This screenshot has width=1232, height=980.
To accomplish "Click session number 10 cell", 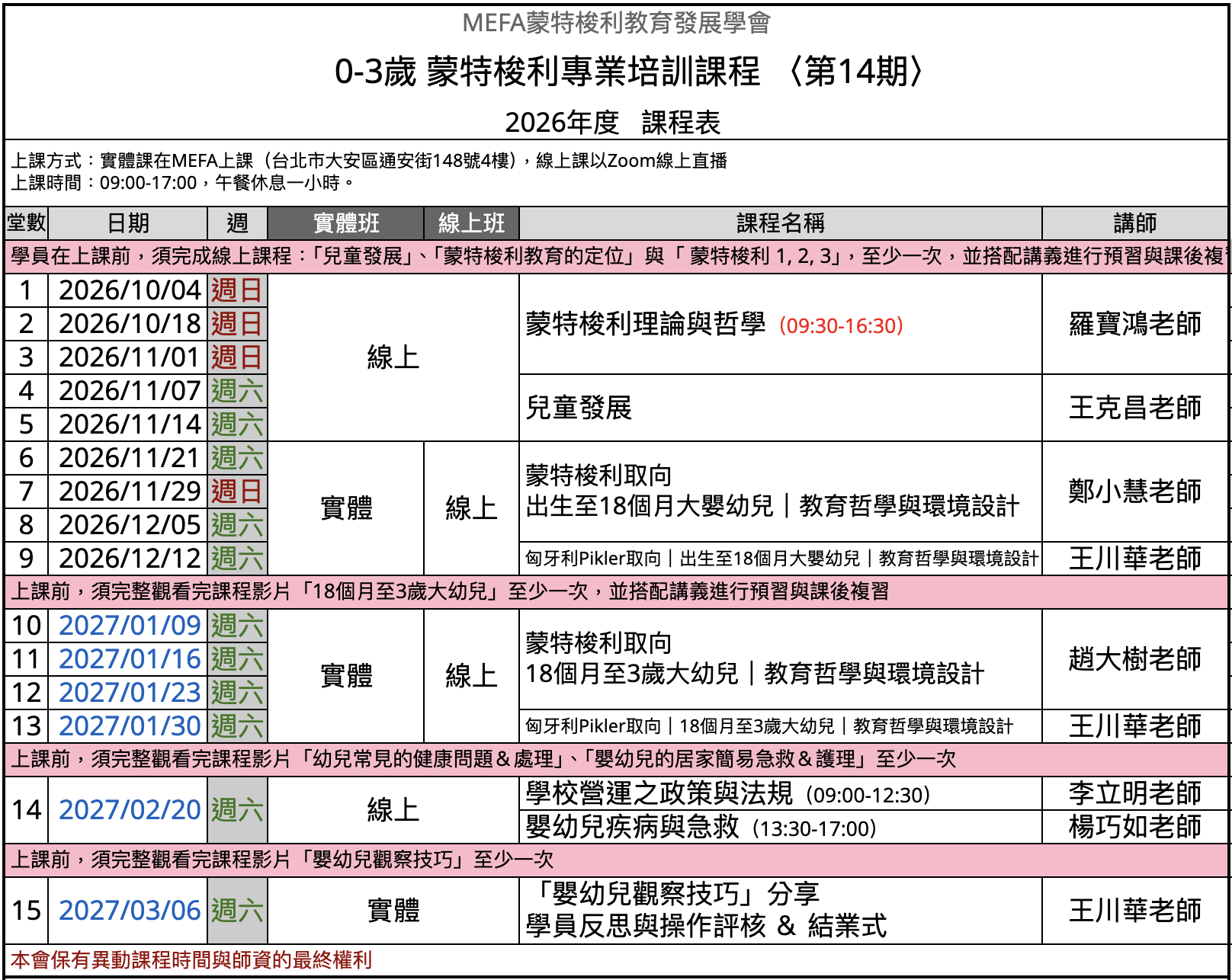I will point(27,626).
